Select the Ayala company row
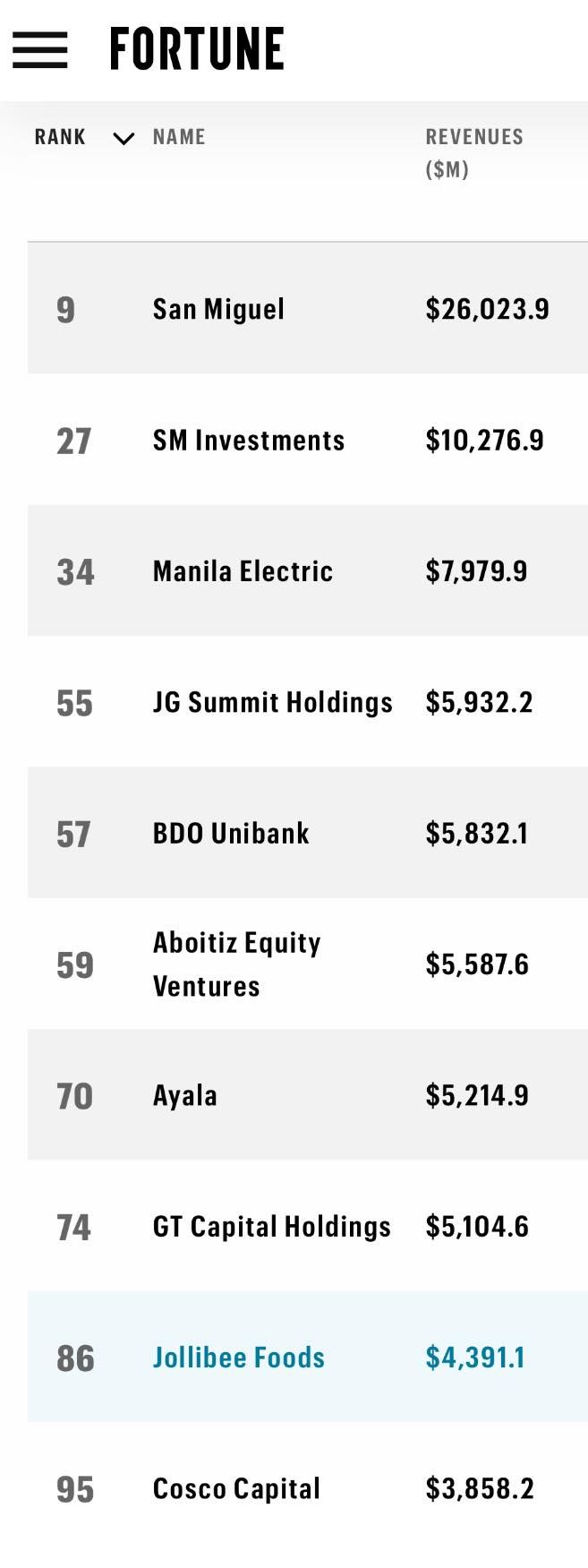 pyautogui.click(x=184, y=1095)
